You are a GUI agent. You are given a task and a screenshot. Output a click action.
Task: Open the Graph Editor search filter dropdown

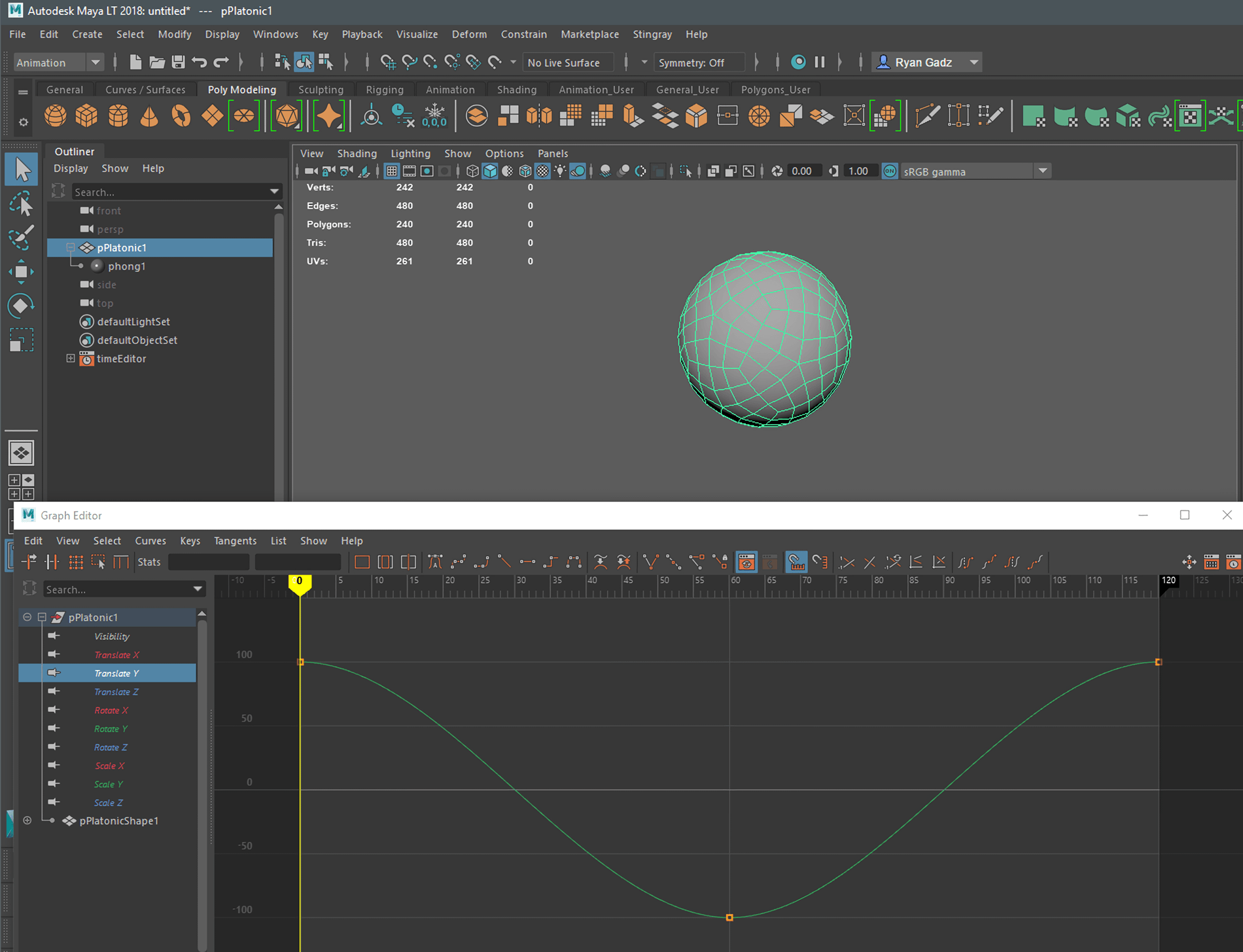click(x=198, y=590)
